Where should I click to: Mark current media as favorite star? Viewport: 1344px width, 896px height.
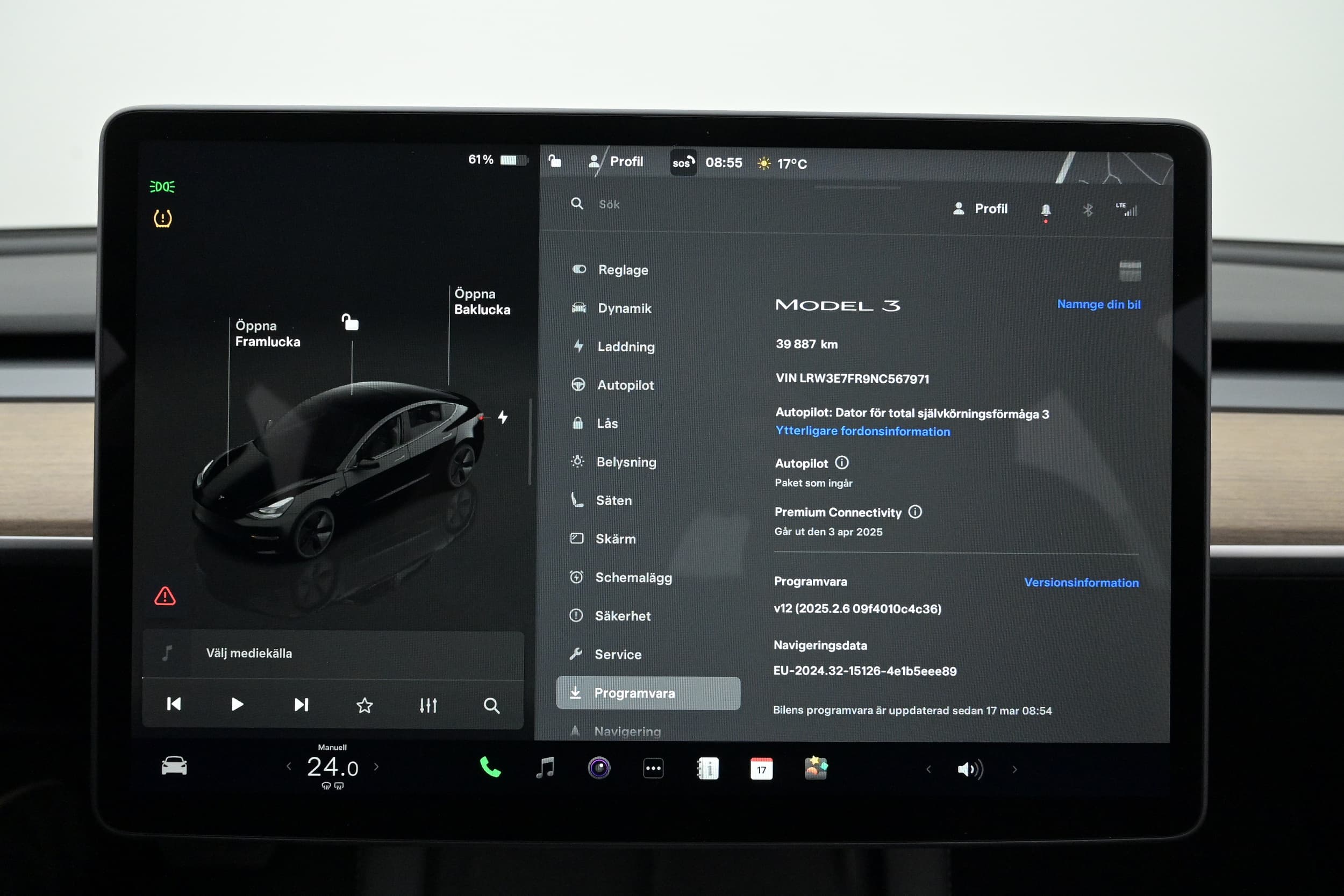[364, 705]
